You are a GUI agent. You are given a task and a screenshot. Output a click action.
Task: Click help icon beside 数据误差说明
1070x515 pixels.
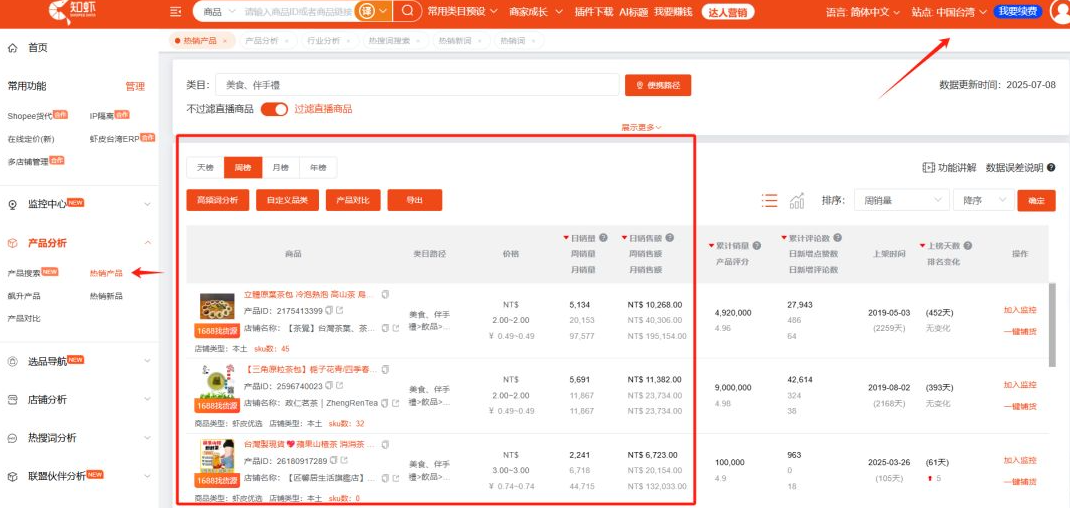click(x=1051, y=167)
